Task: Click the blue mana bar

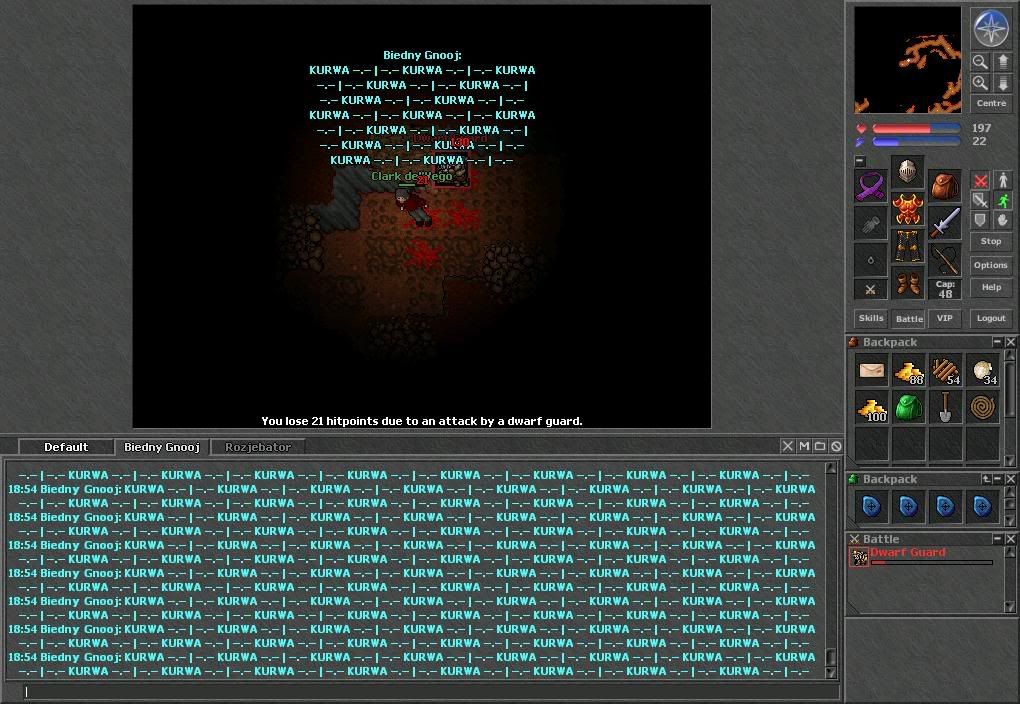Action: (917, 142)
